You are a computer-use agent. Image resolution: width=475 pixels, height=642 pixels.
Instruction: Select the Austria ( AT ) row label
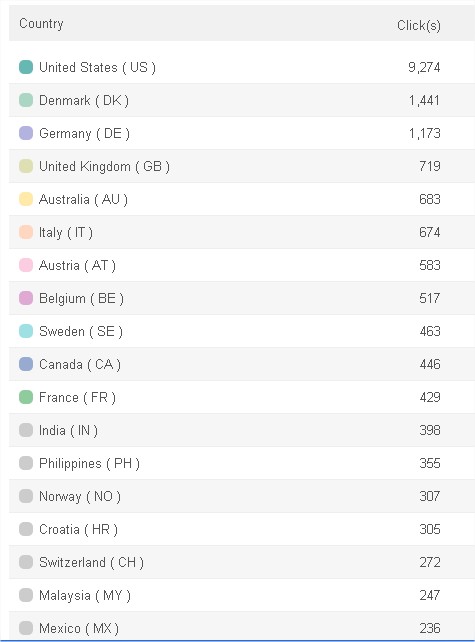[x=77, y=265]
